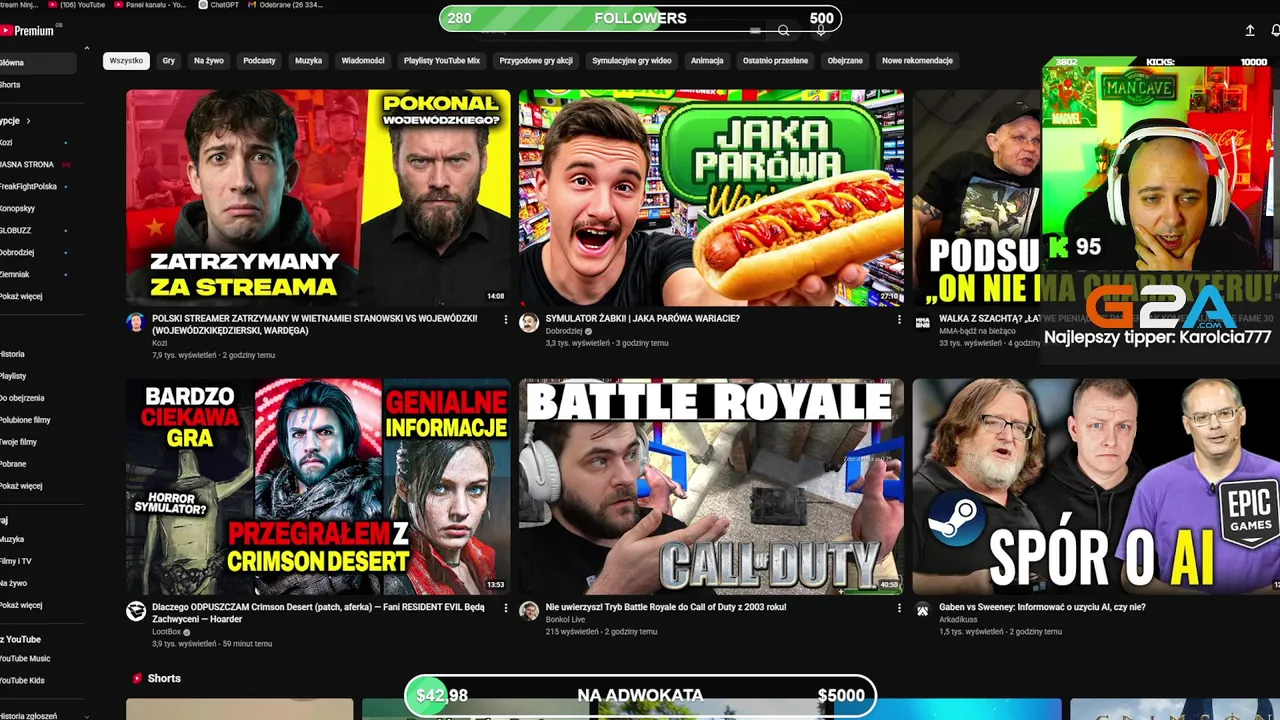The width and height of the screenshot is (1280, 720).
Task: Click the voice search microphone icon
Action: pyautogui.click(x=821, y=31)
